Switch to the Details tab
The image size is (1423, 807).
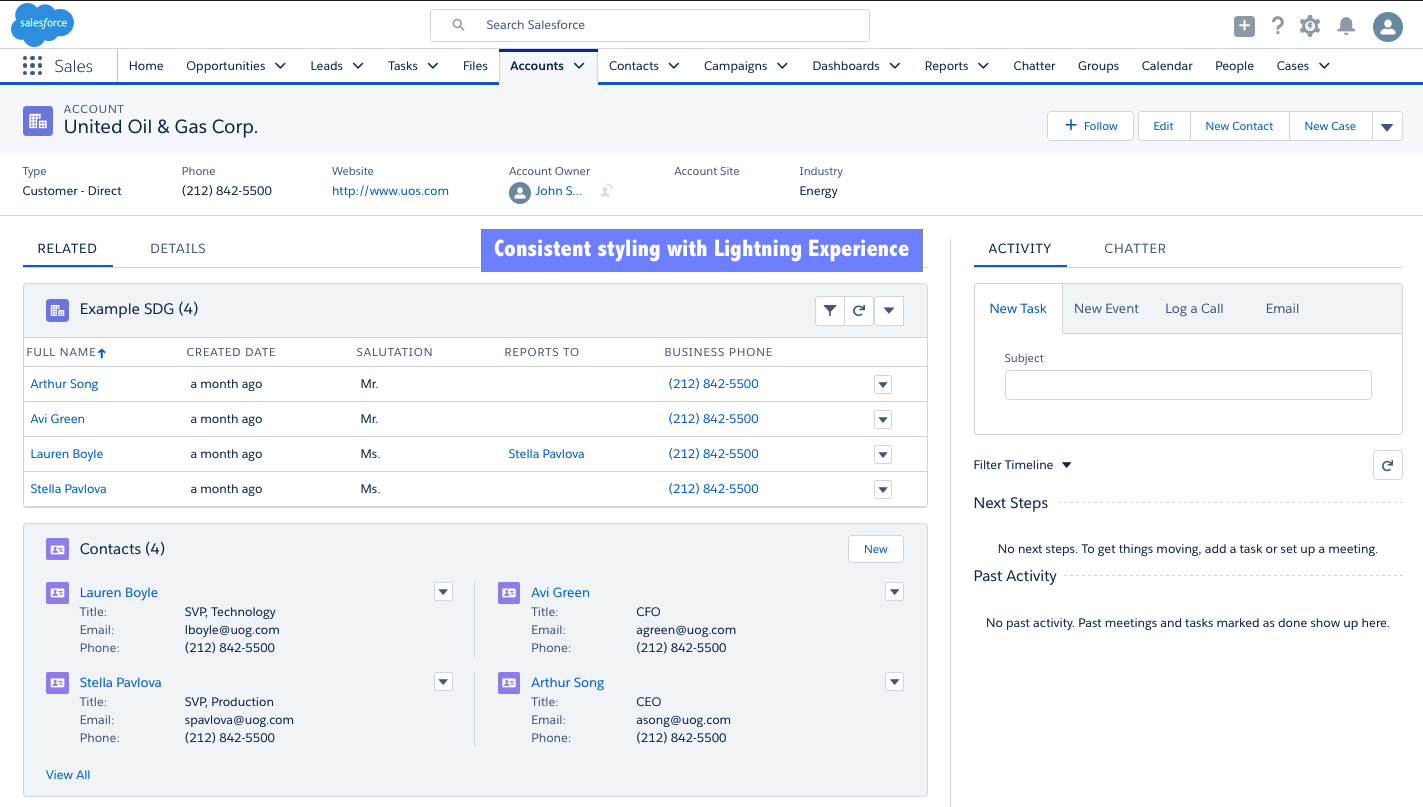tap(178, 249)
